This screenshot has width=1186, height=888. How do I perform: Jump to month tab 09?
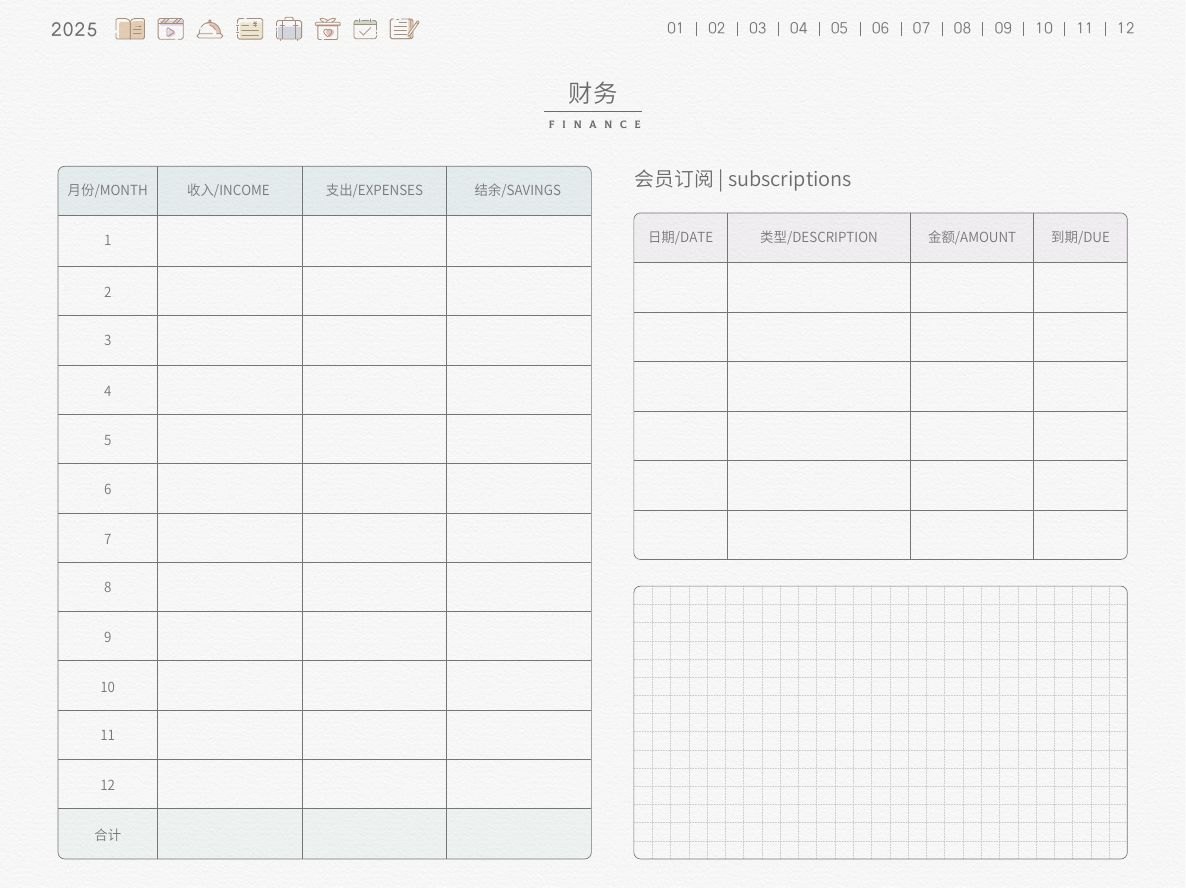coord(1003,29)
